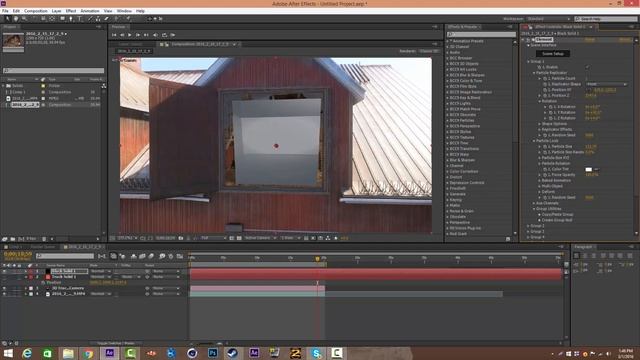Click Create Group Null button

pyautogui.click(x=557, y=220)
